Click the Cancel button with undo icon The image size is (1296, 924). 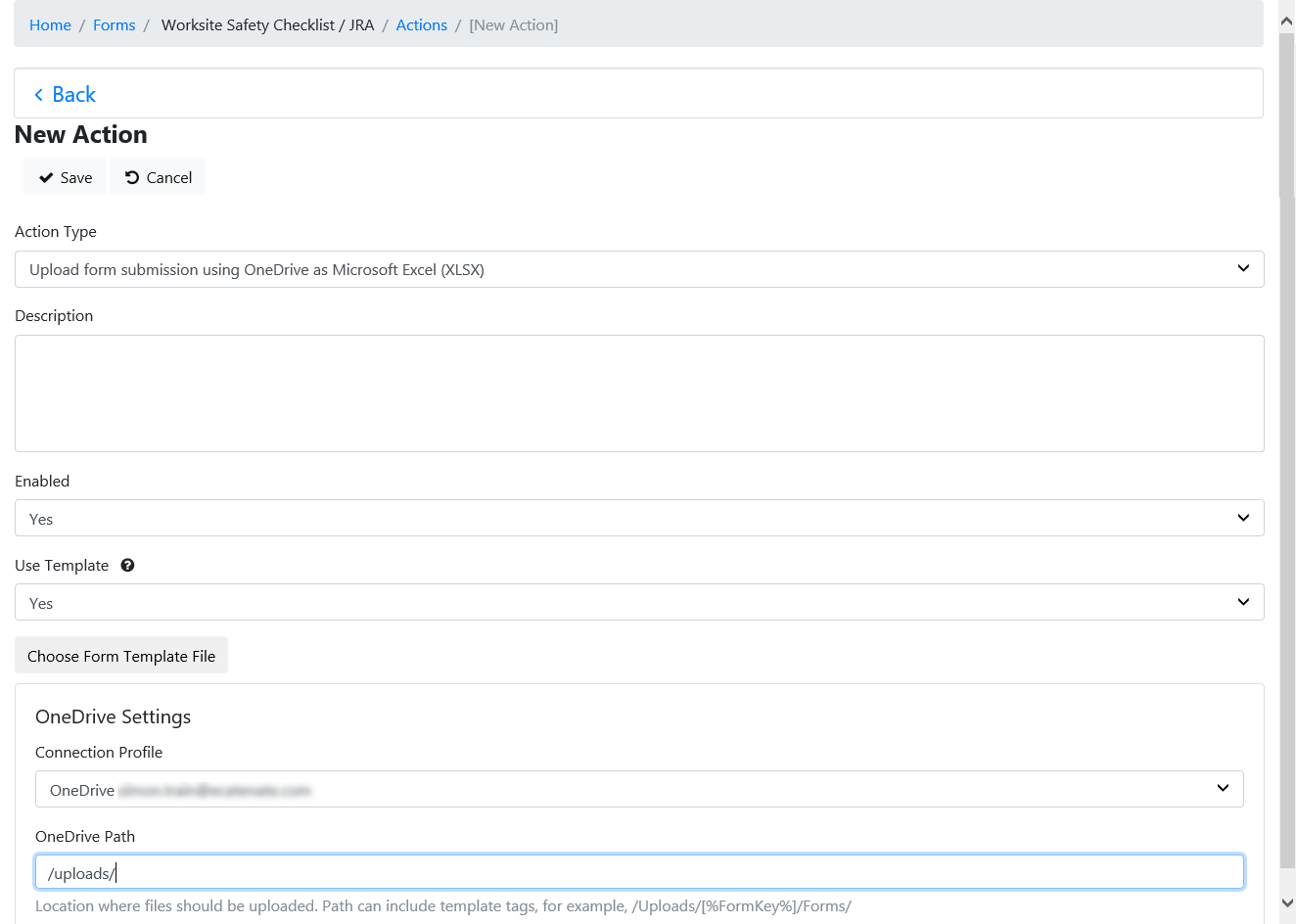[x=158, y=177]
